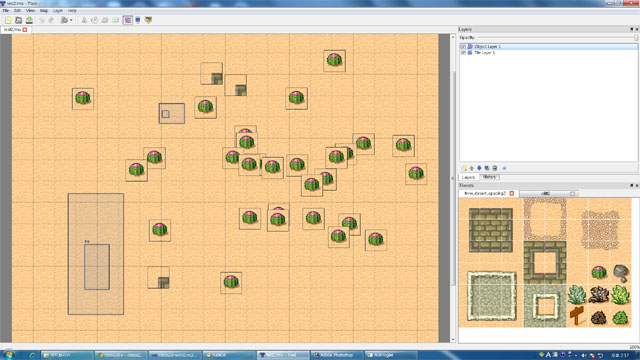
Task: Pick the gray rock tile in tileset
Action: (621, 273)
